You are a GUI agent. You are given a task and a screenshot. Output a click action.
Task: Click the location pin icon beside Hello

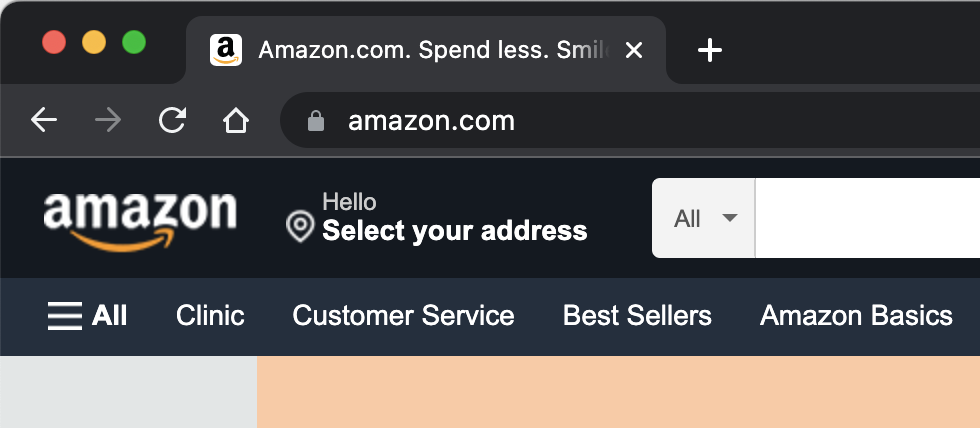[300, 226]
